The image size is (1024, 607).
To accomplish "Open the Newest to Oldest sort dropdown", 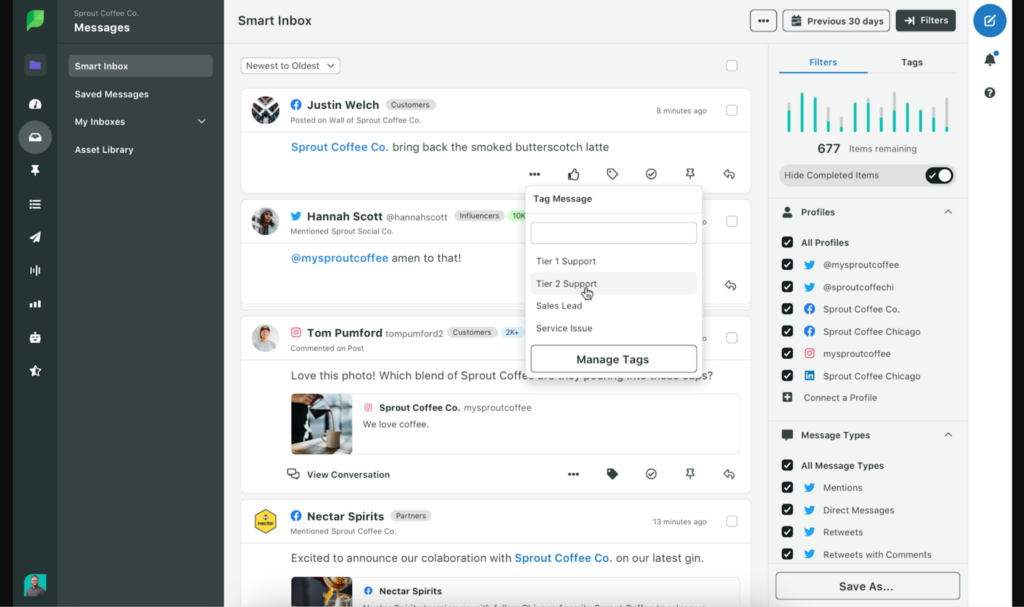I will (x=290, y=65).
